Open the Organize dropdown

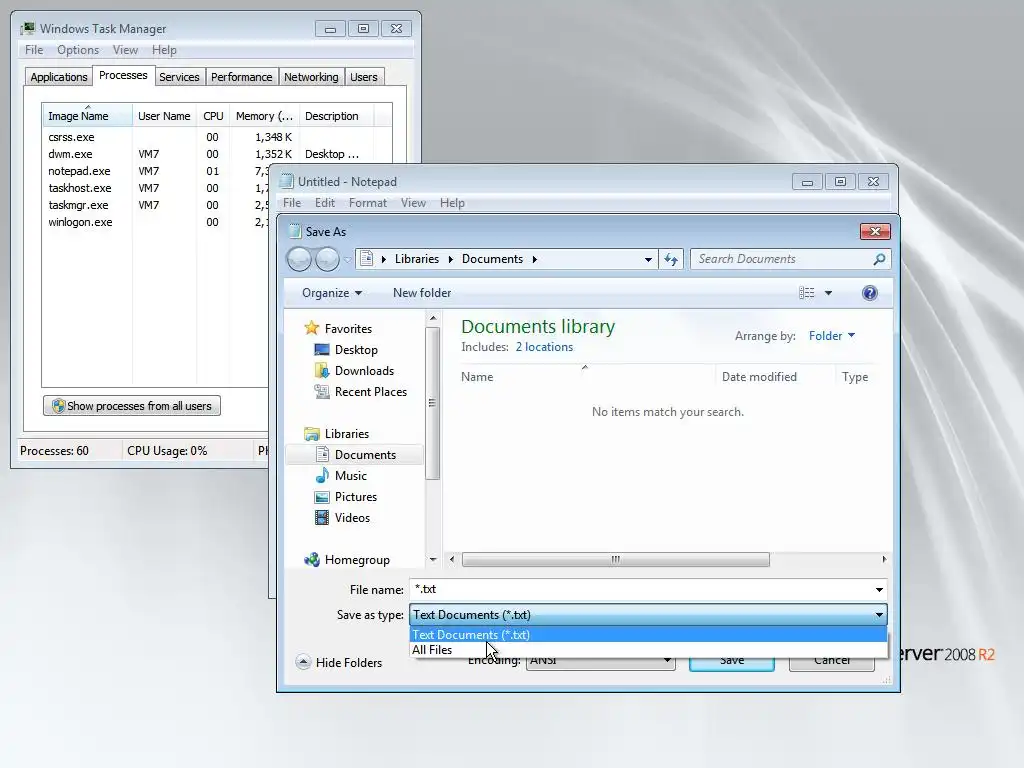(x=332, y=293)
